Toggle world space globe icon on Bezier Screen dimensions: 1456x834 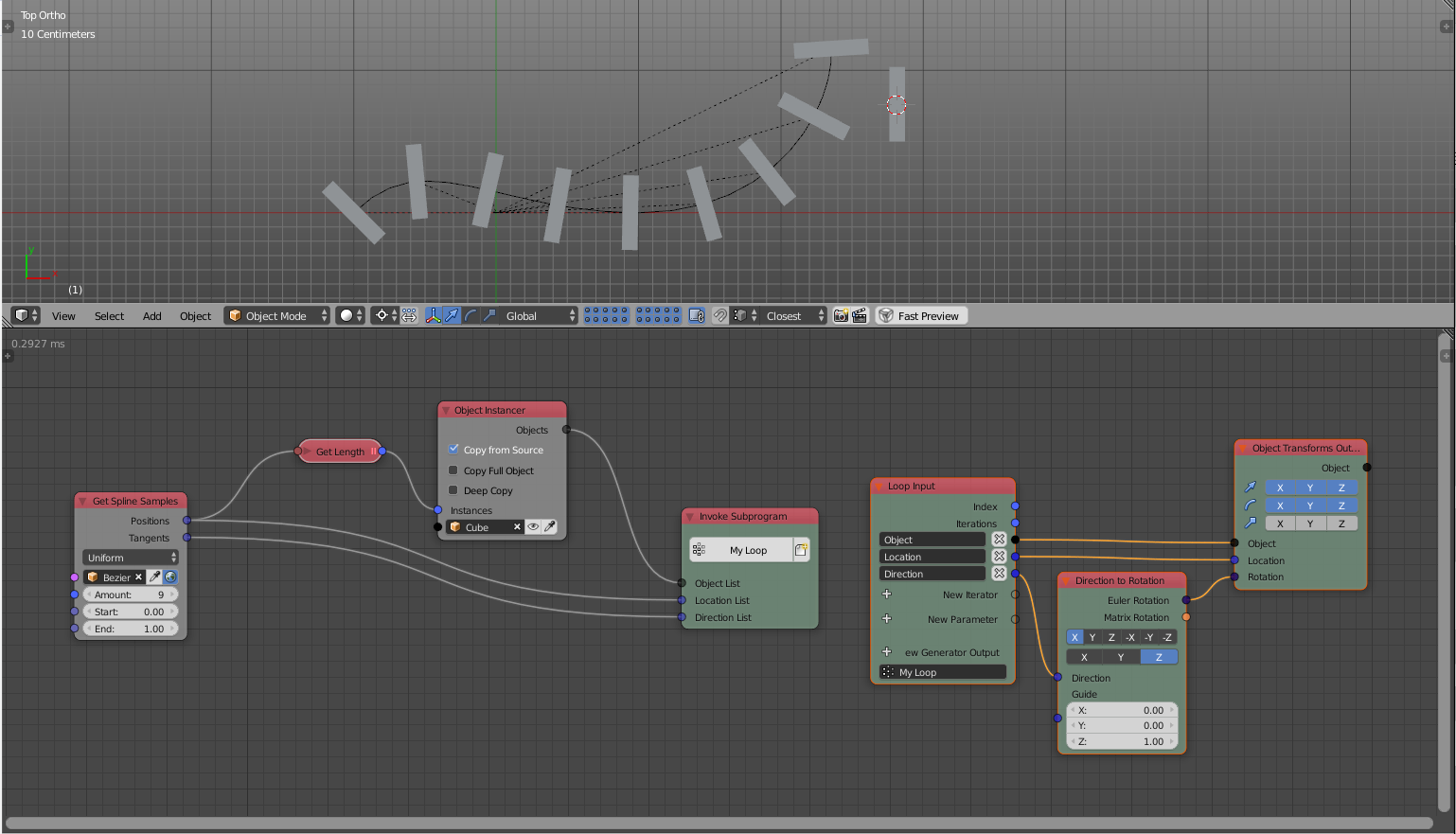point(170,577)
